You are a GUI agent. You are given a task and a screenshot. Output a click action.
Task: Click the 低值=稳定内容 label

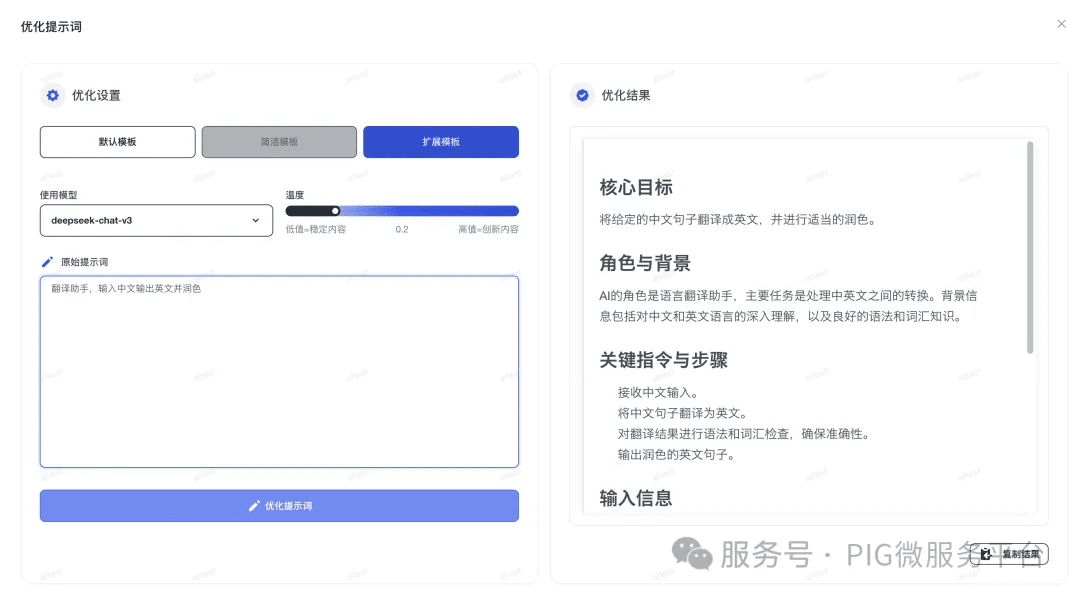(x=316, y=229)
